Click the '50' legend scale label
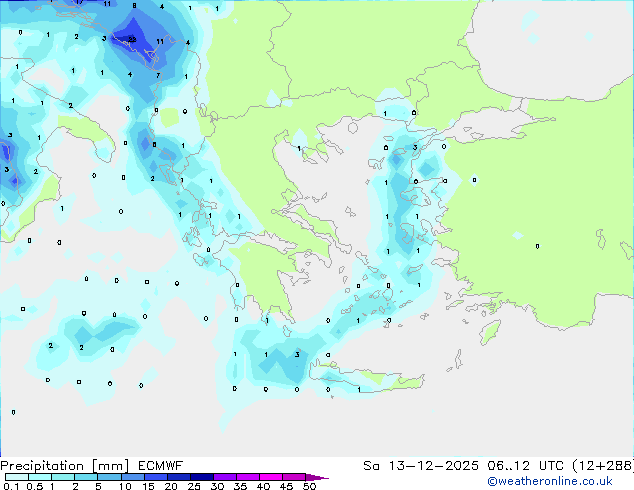The height and width of the screenshot is (490, 634). coord(309,486)
